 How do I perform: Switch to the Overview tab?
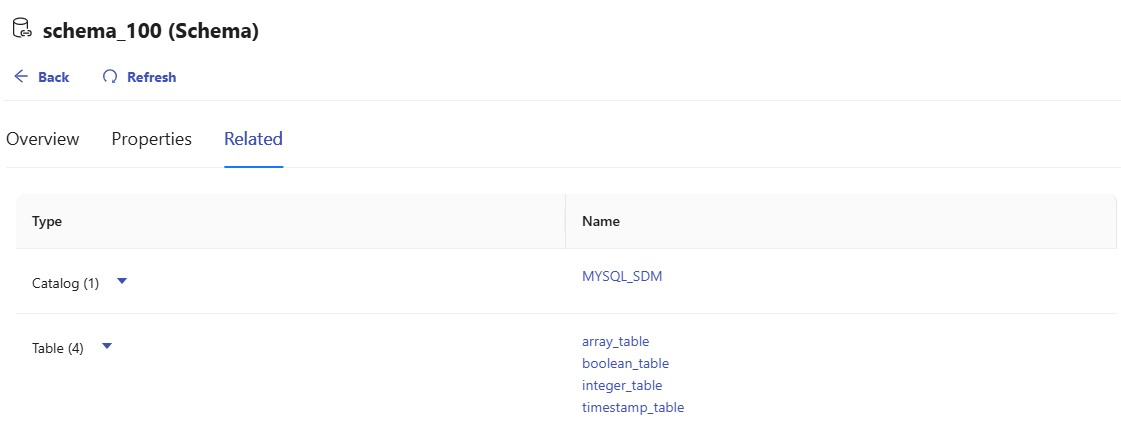43,139
